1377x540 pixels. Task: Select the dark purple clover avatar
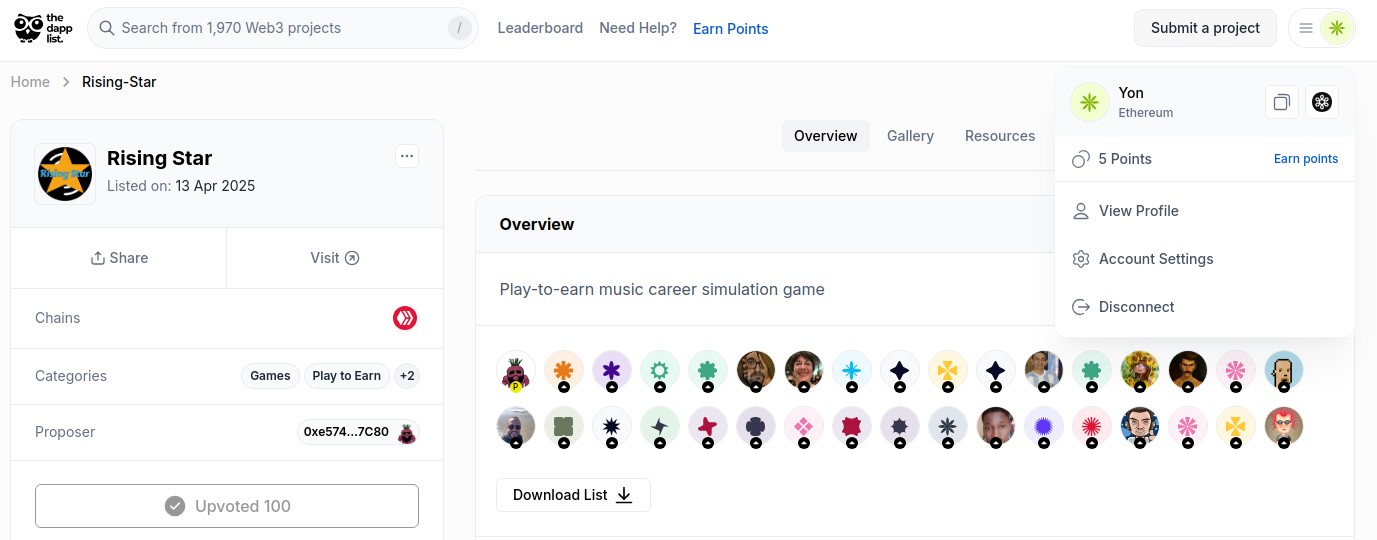756,427
